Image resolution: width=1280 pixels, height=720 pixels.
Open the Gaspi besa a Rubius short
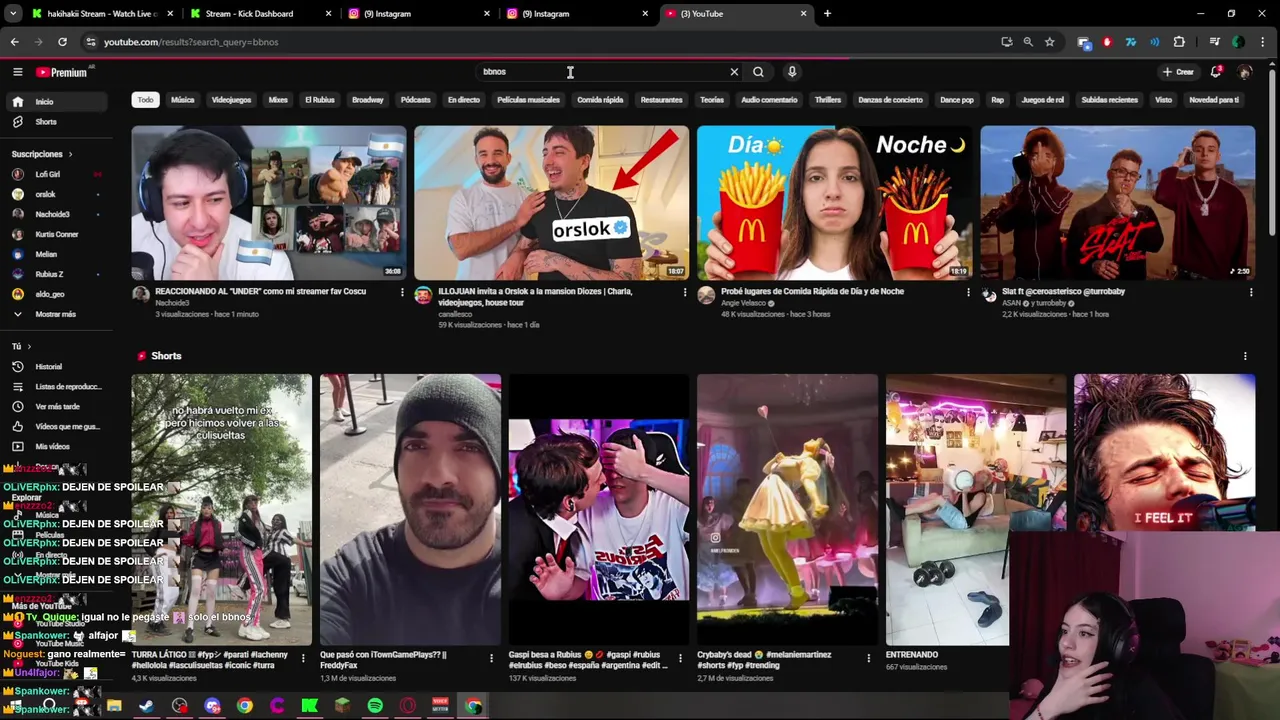(x=598, y=510)
